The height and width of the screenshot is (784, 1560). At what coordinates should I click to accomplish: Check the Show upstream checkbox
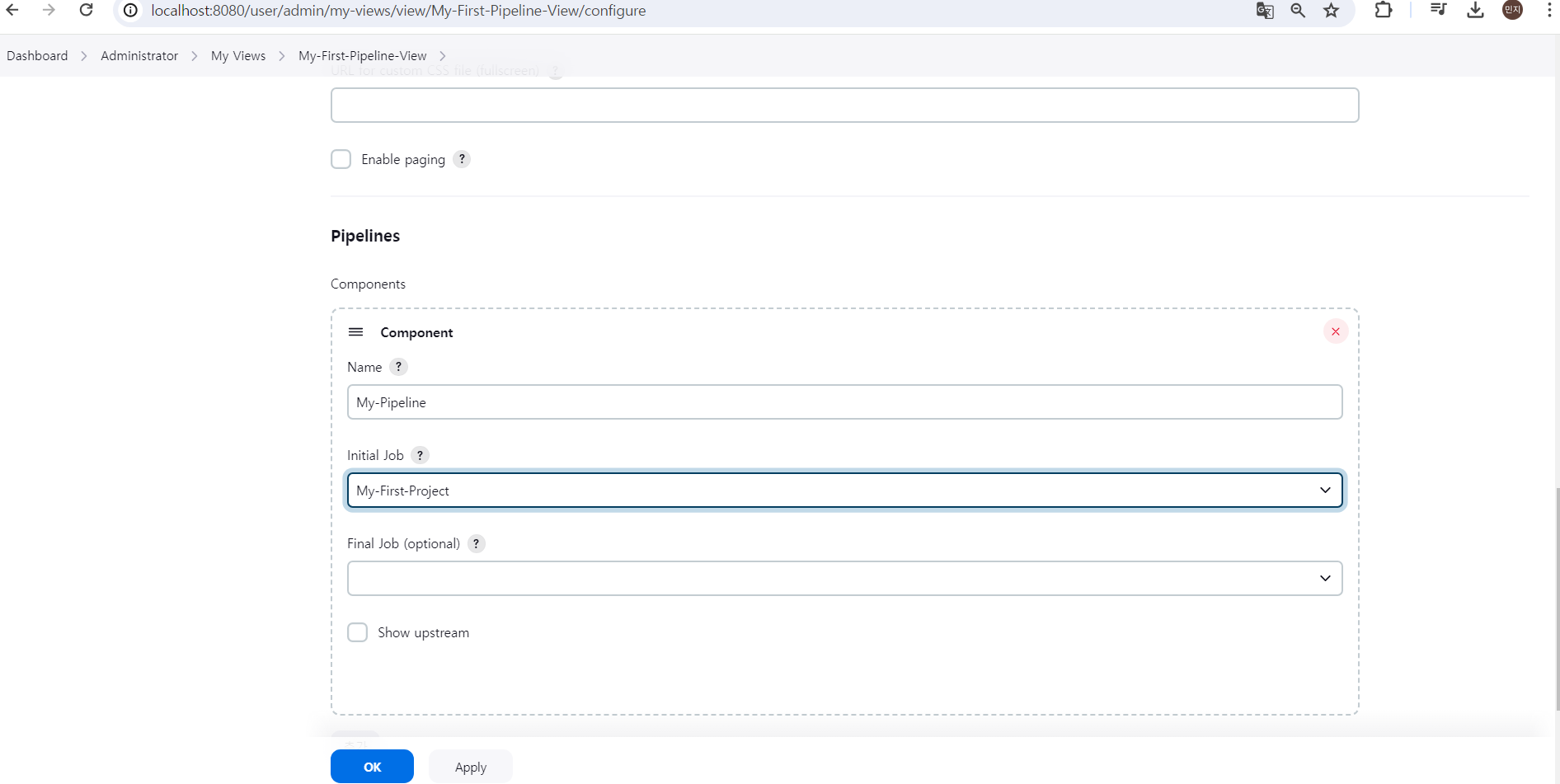coord(357,632)
